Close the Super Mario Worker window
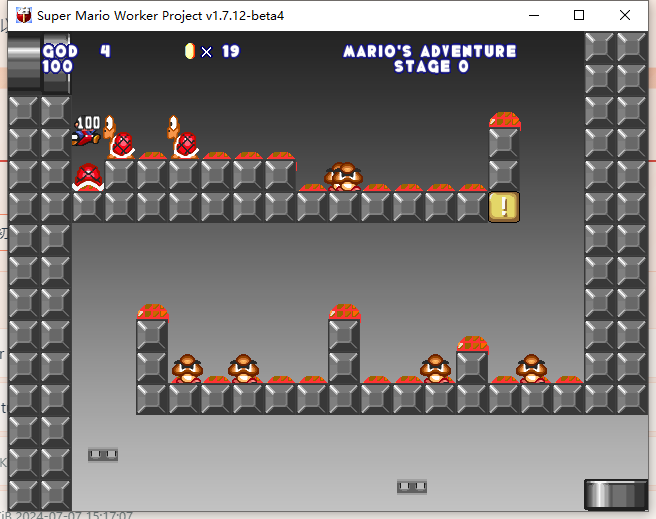656x519 pixels. [626, 15]
